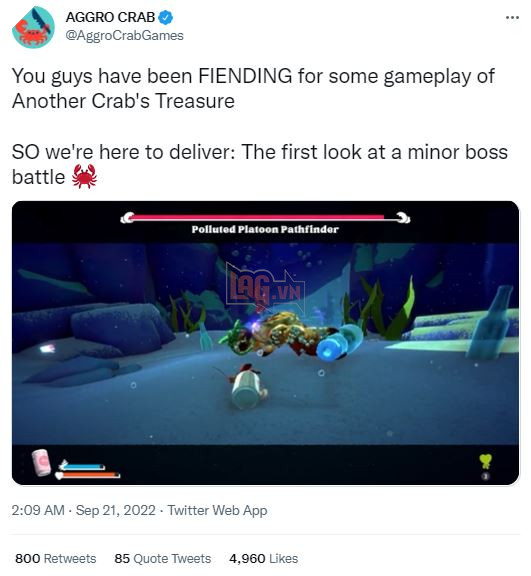Viewport: 531px width, 576px height.
Task: View the 800 Retweets list
Action: coord(55,558)
